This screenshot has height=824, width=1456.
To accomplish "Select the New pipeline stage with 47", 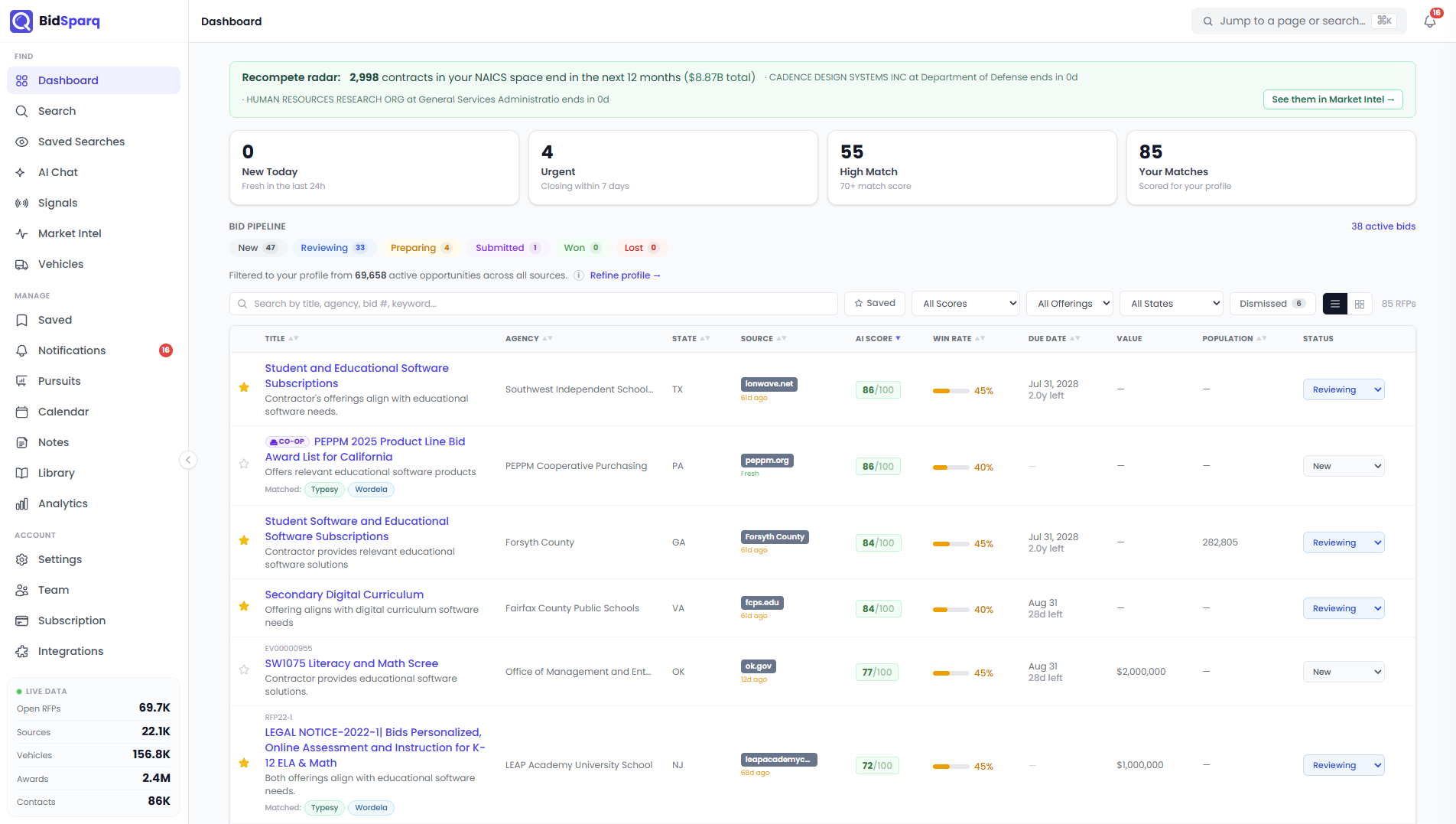I will pyautogui.click(x=258, y=248).
